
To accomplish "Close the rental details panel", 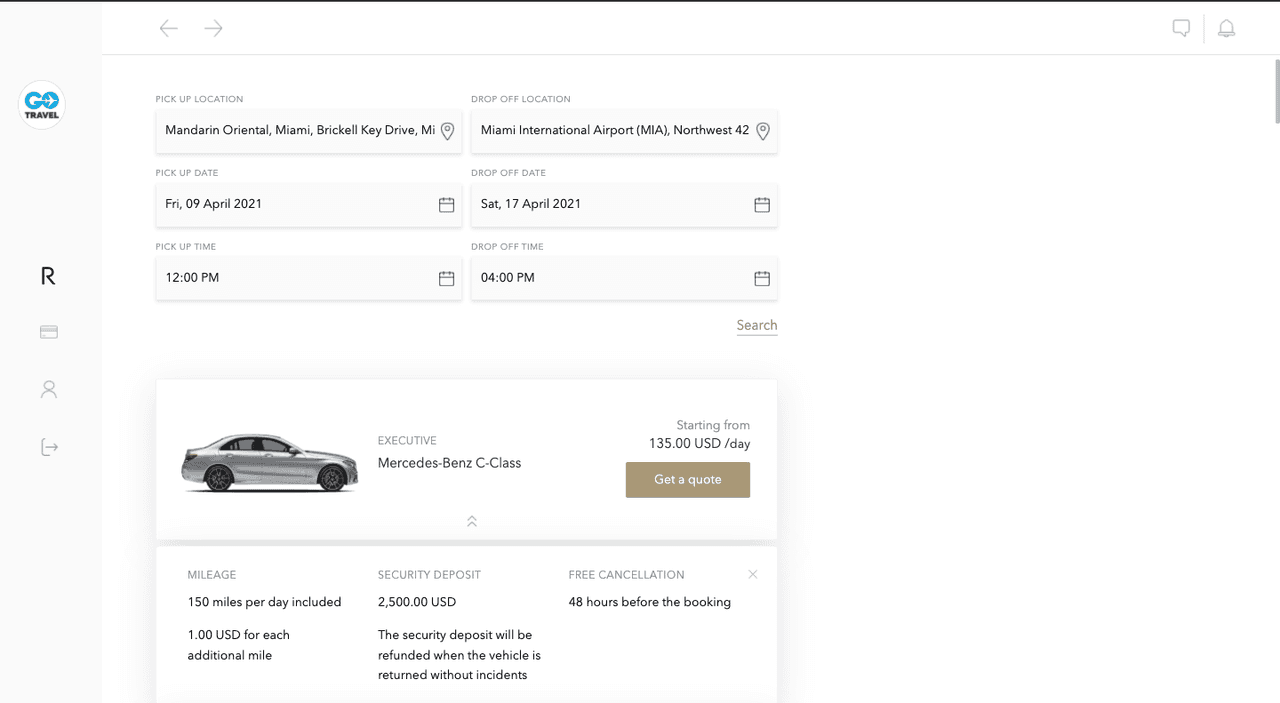I will click(753, 574).
